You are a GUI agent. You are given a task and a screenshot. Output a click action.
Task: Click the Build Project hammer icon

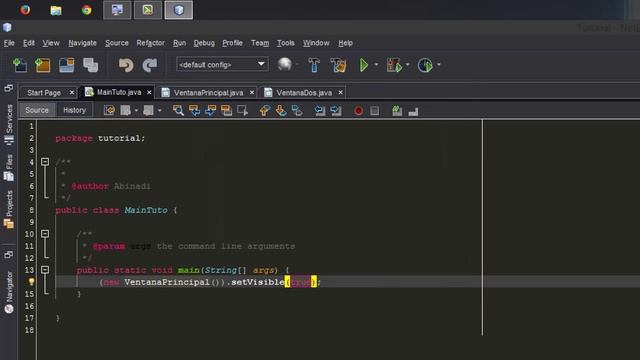pos(313,65)
